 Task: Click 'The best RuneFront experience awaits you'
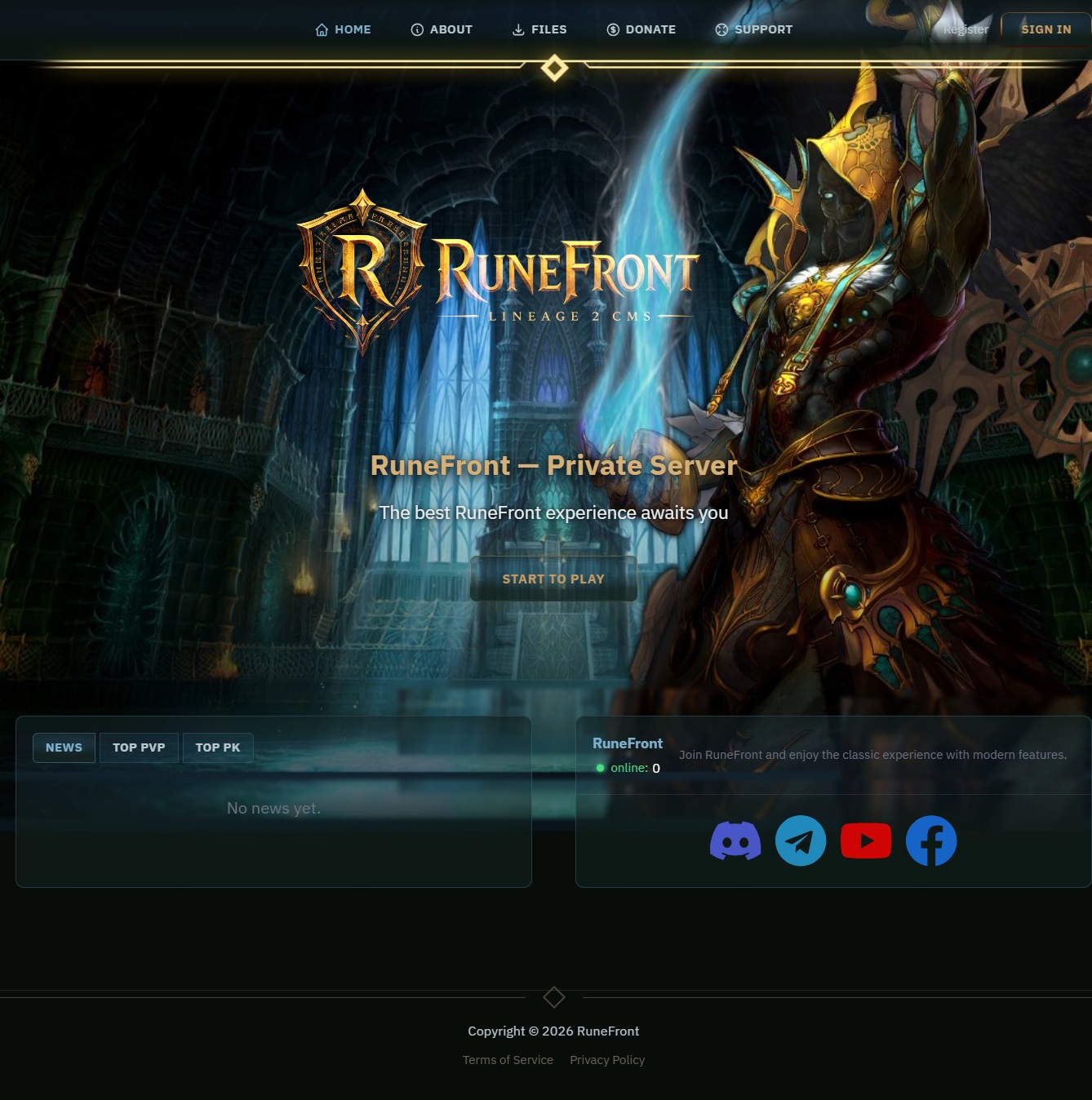(x=553, y=512)
